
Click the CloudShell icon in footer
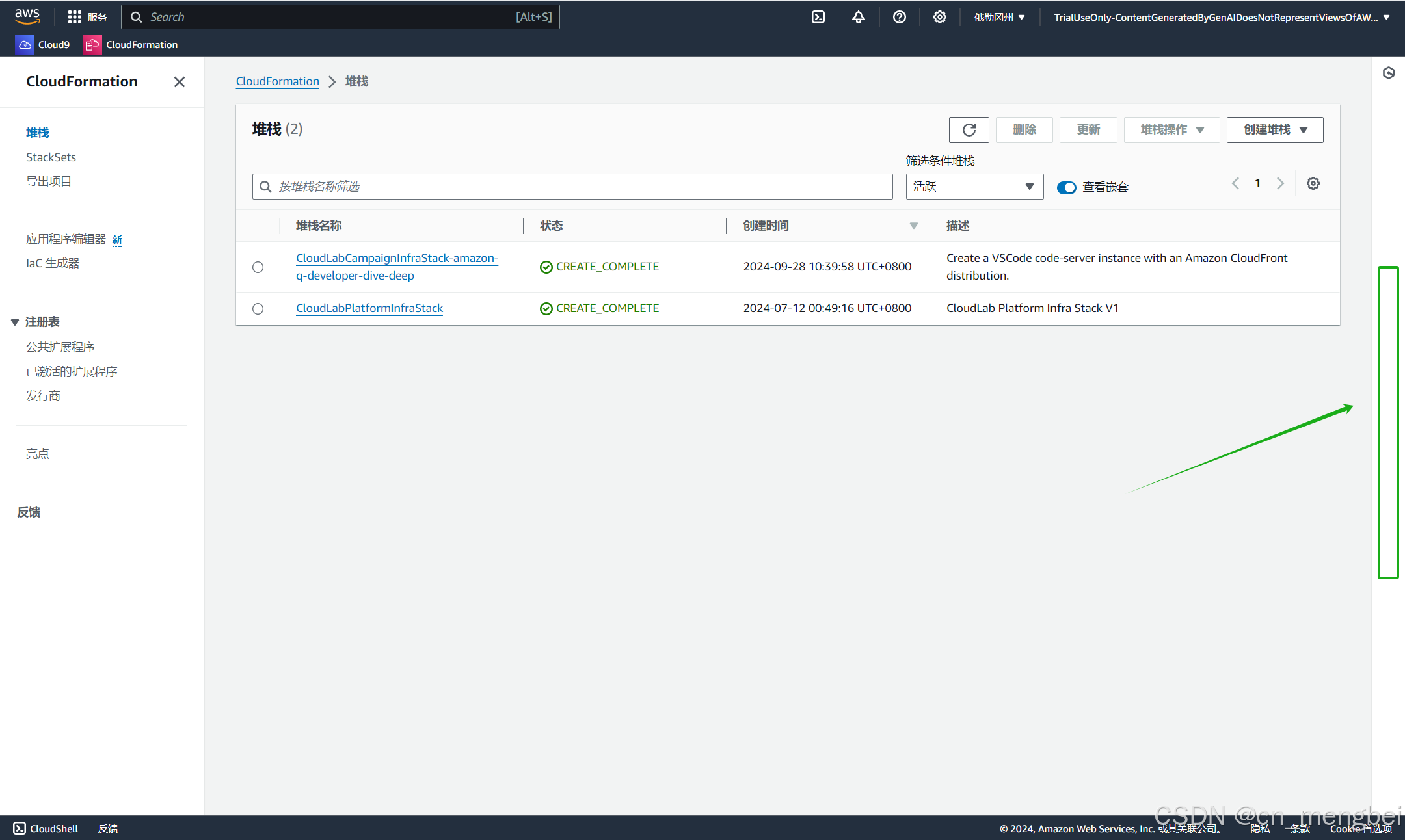tap(20, 828)
